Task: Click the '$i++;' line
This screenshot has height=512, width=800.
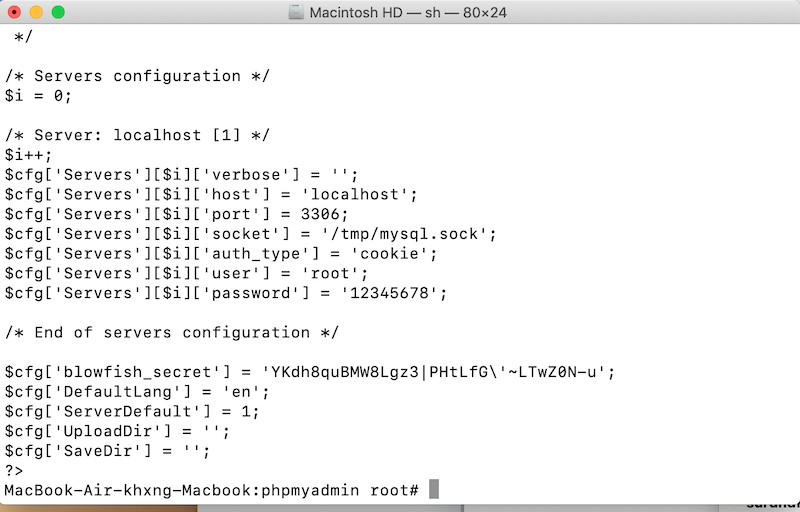Action: (x=28, y=155)
